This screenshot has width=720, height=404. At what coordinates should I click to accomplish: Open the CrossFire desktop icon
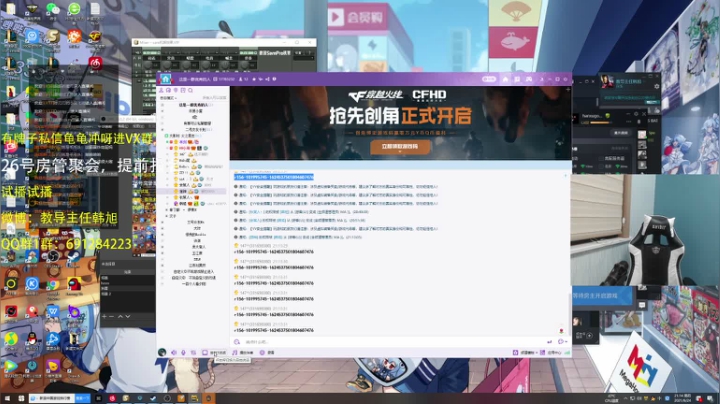(x=95, y=36)
